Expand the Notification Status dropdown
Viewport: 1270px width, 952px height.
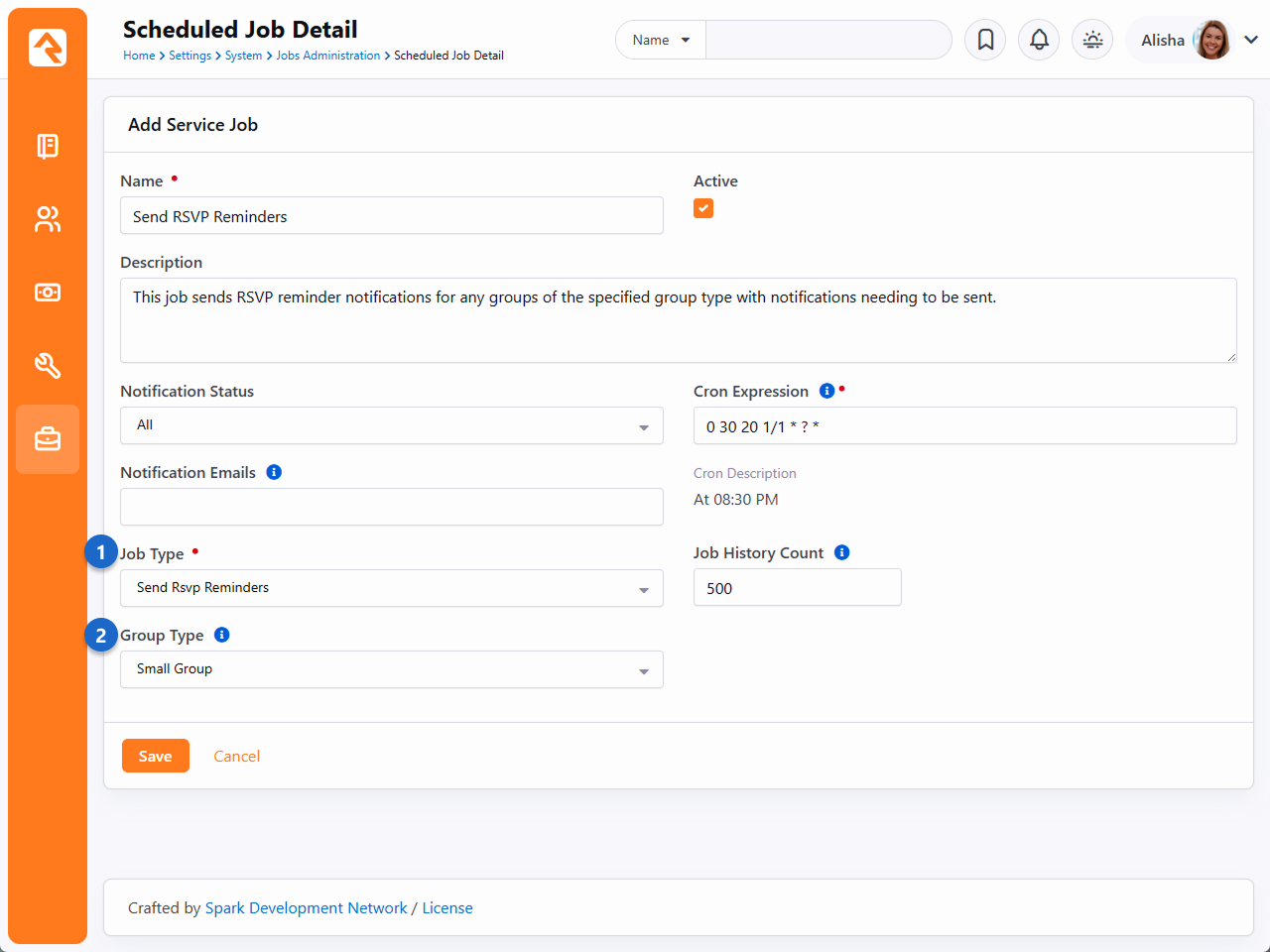point(391,425)
